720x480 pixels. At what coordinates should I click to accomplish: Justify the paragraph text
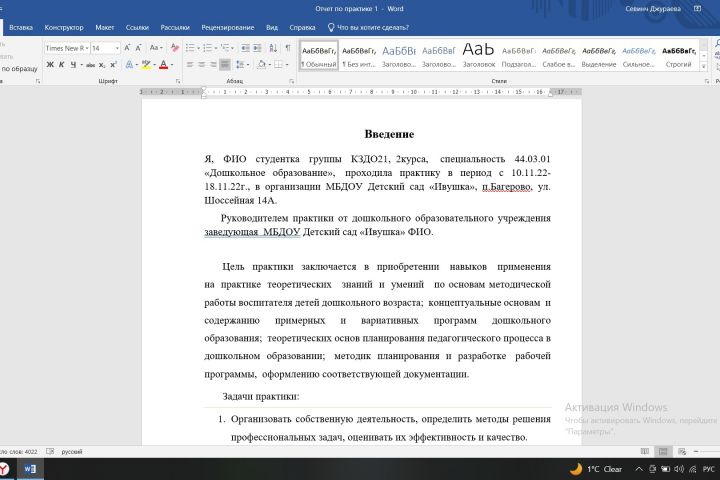(x=225, y=65)
